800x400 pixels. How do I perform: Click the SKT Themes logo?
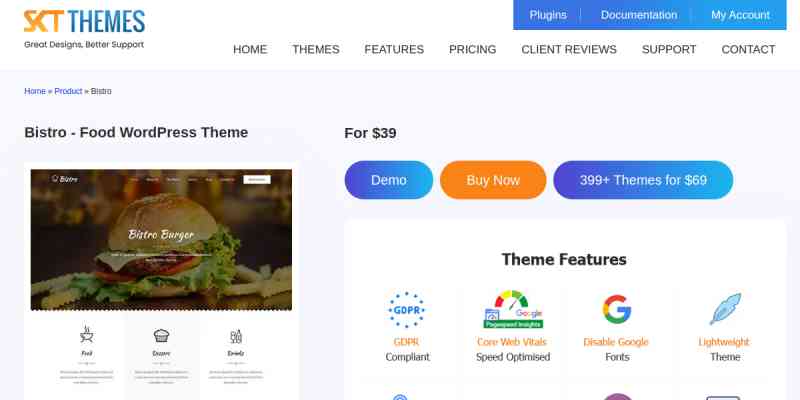(84, 29)
